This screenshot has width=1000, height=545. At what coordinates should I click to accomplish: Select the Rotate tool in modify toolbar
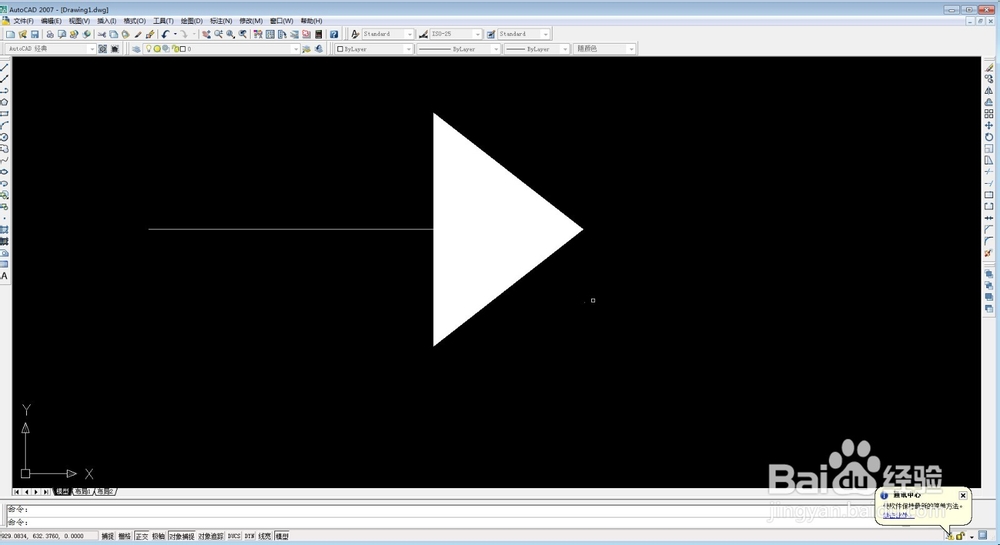click(989, 137)
